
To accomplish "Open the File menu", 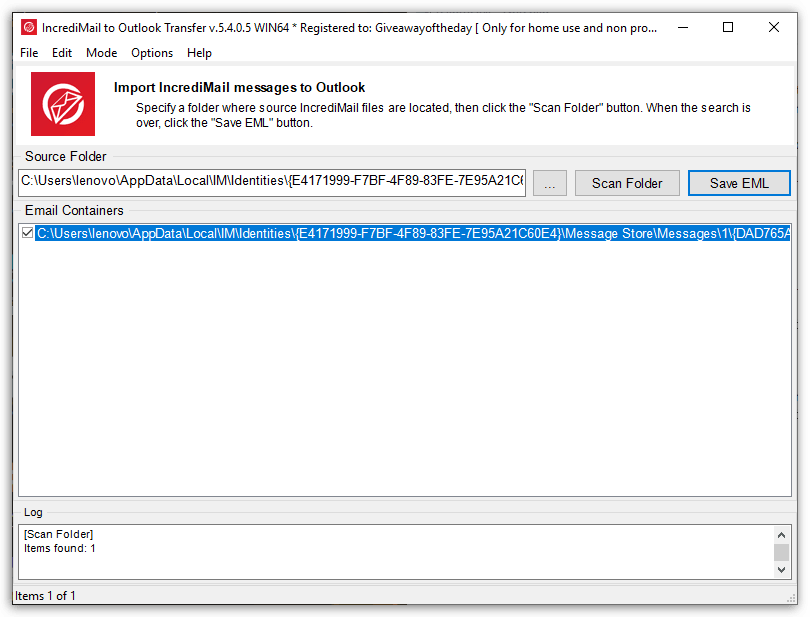I will (28, 53).
